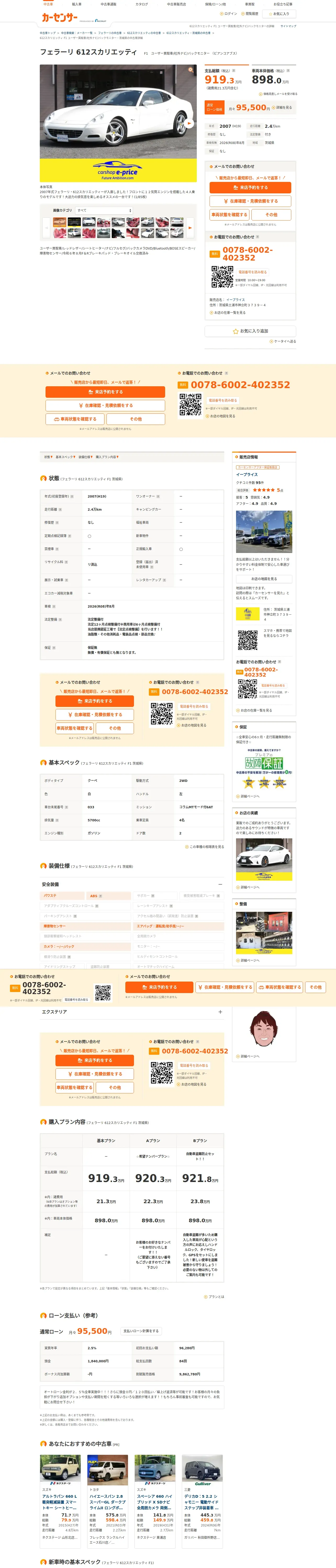Click 価格見直しメールを受け取る link

[x=279, y=94]
